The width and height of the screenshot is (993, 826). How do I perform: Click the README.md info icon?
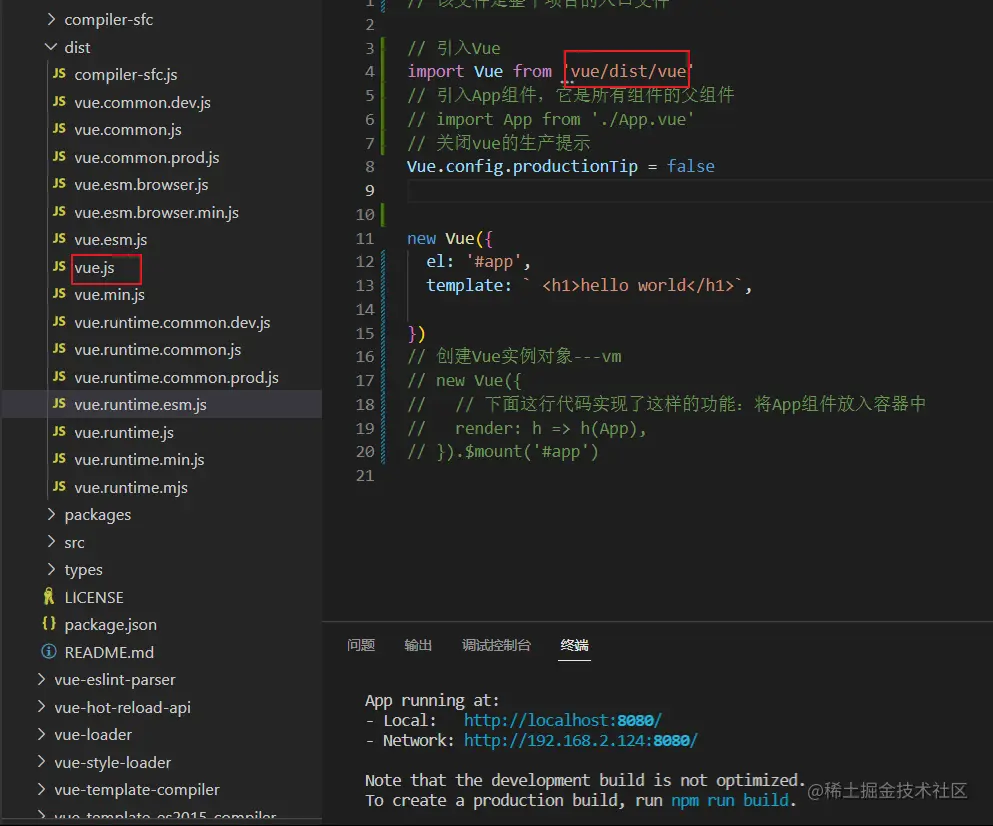coord(49,652)
